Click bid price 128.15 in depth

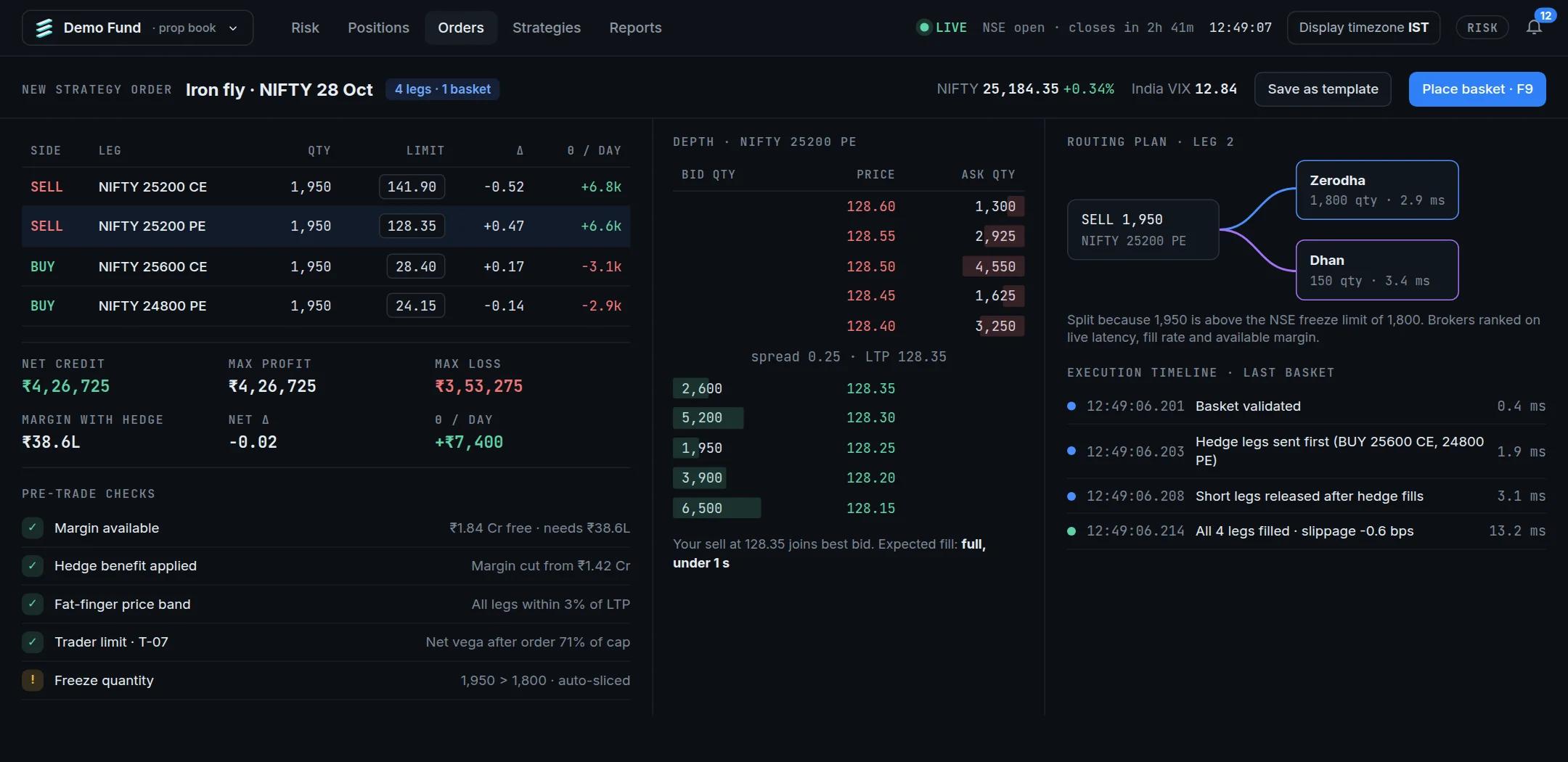click(870, 508)
